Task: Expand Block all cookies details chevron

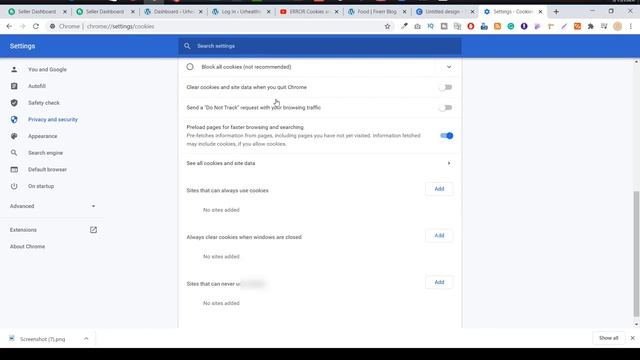Action: click(449, 67)
